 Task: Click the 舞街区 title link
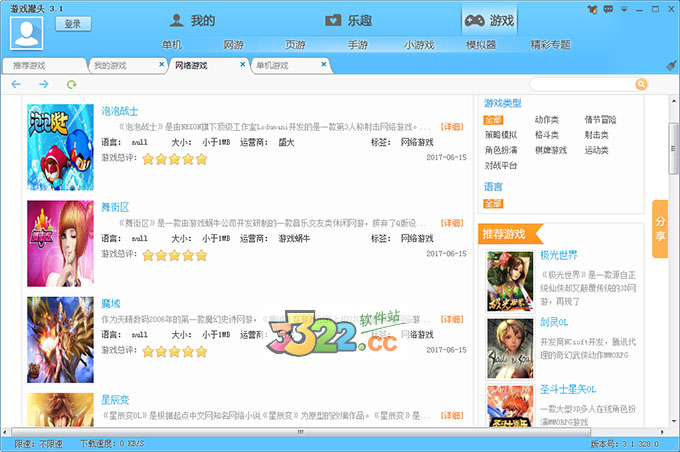(115, 207)
